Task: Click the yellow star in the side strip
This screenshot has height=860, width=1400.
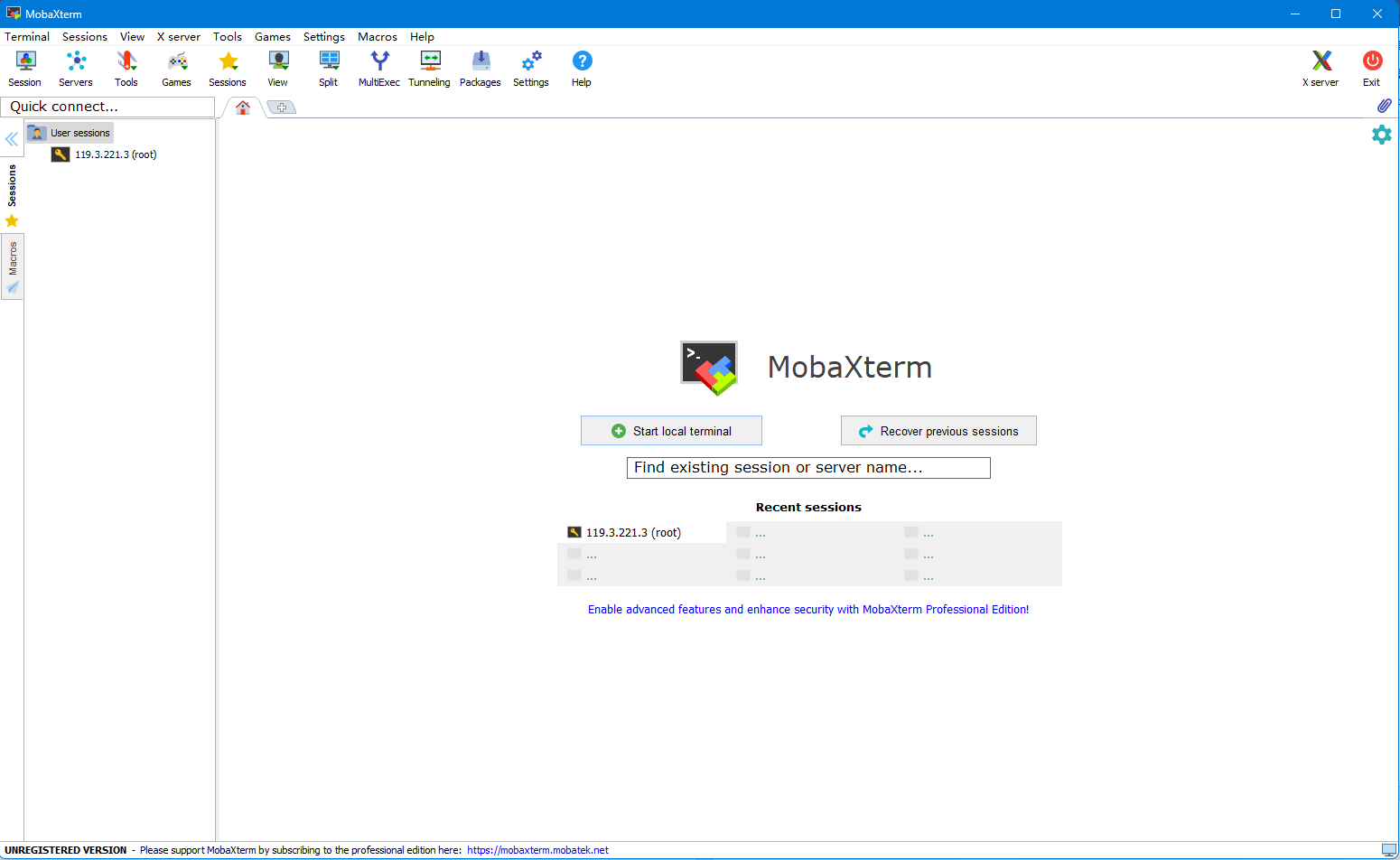Action: pos(12,220)
